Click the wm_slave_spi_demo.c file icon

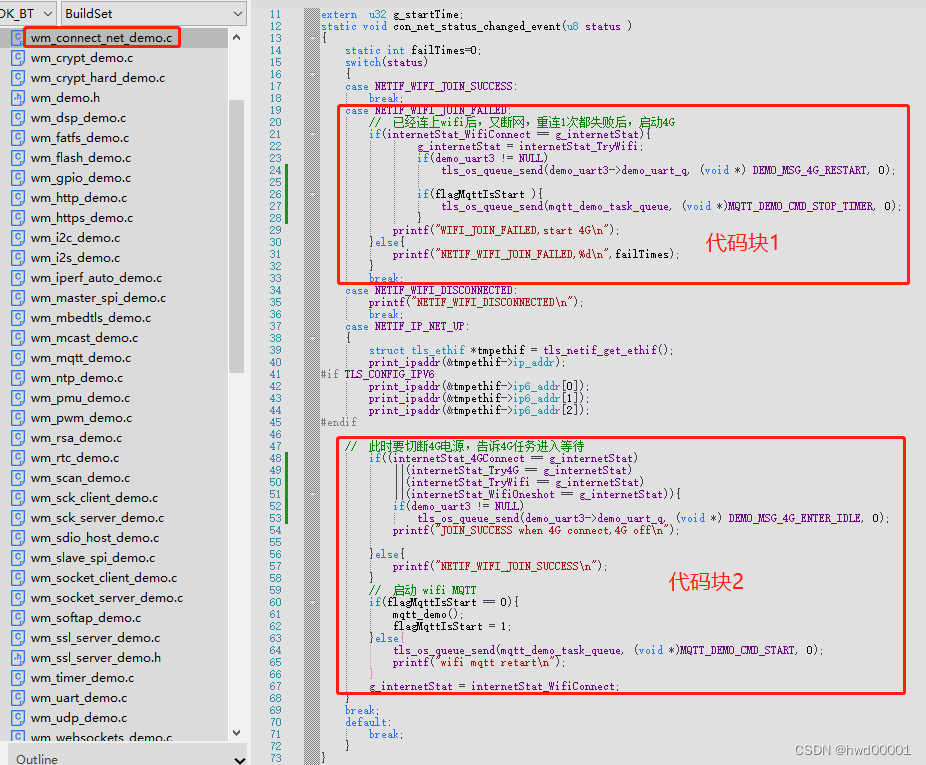pyautogui.click(x=18, y=558)
